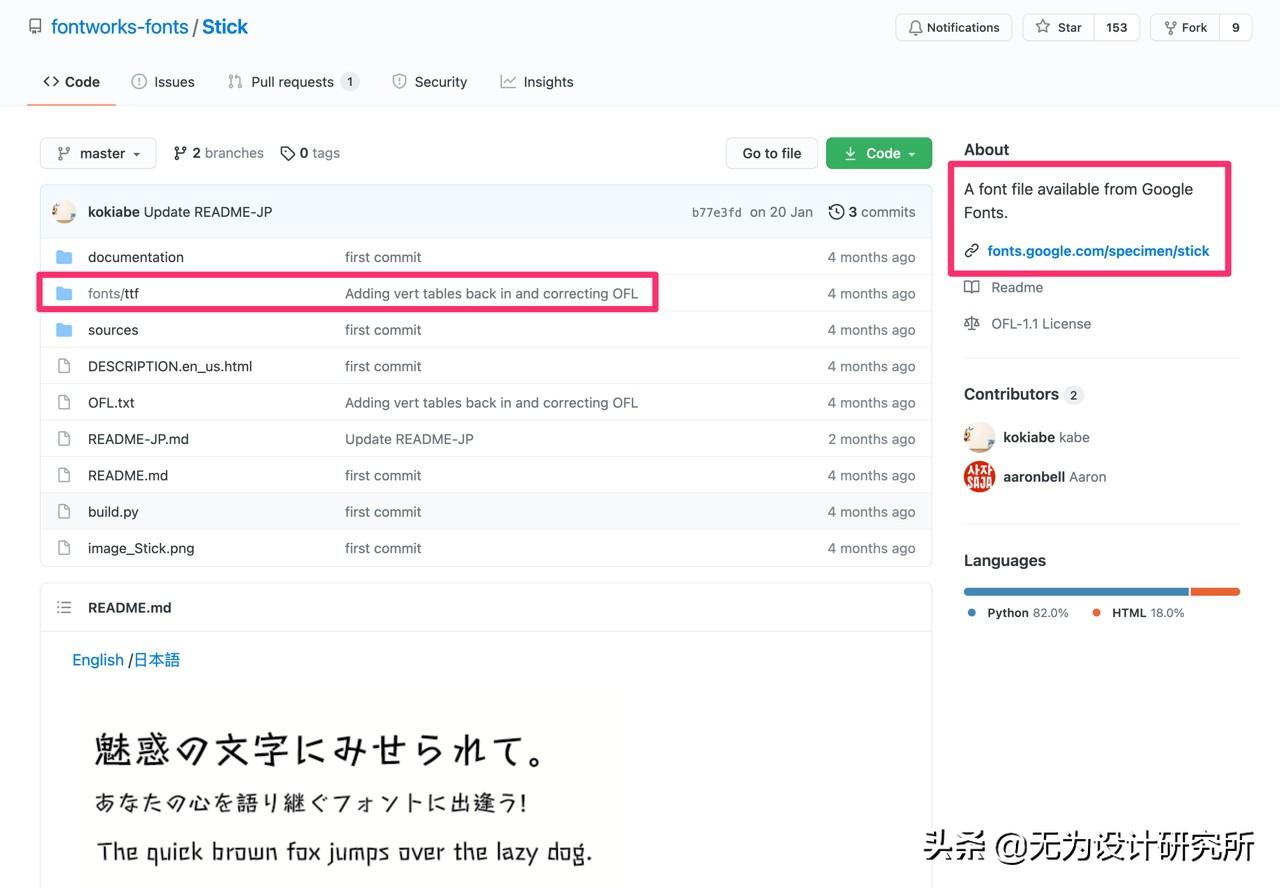Screen dimensions: 1280x888
Task: Open the fontworks-fonts organization link
Action: 120,27
